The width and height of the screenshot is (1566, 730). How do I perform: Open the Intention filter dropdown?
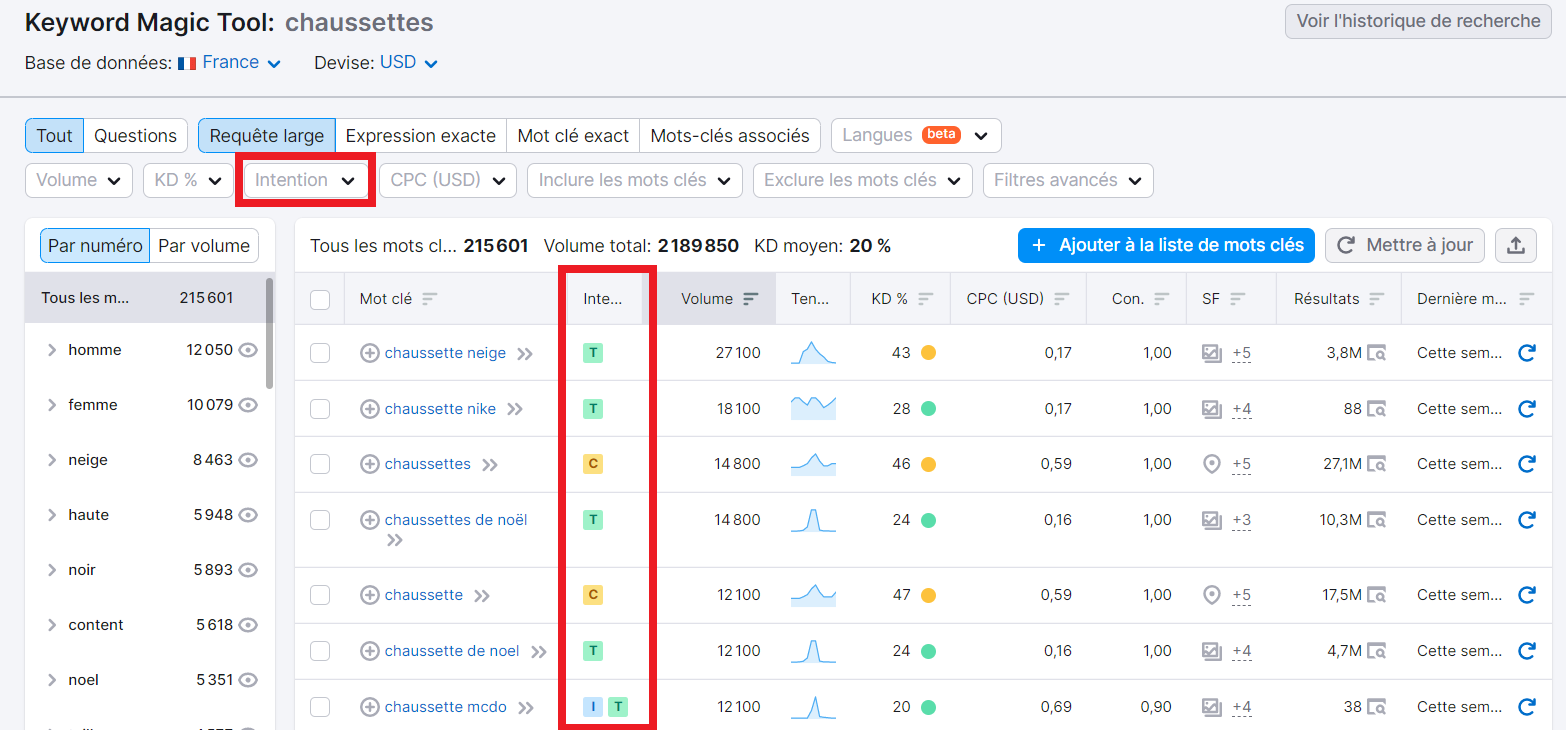coord(305,180)
